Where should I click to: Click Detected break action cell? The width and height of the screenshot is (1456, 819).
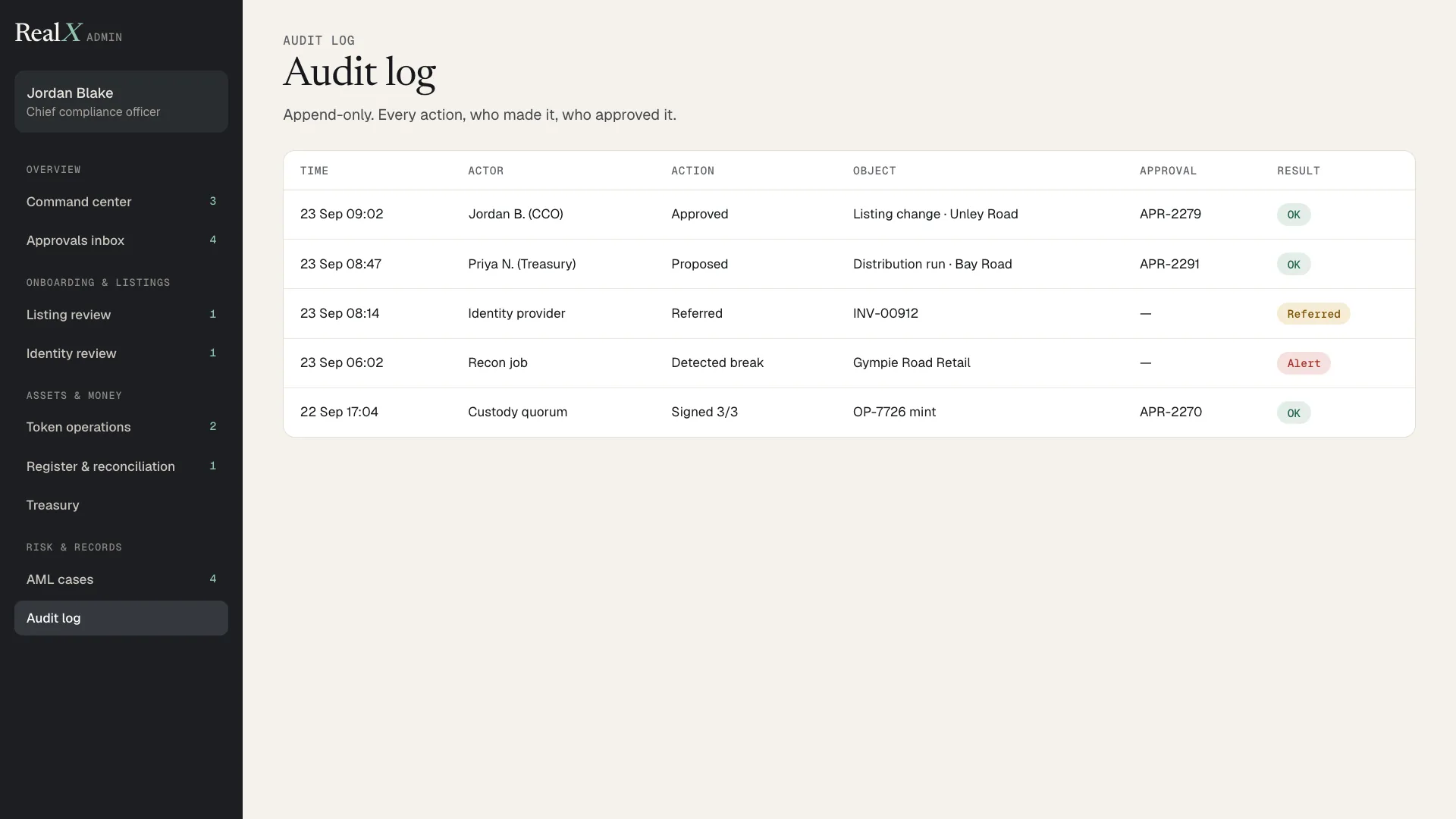[717, 362]
